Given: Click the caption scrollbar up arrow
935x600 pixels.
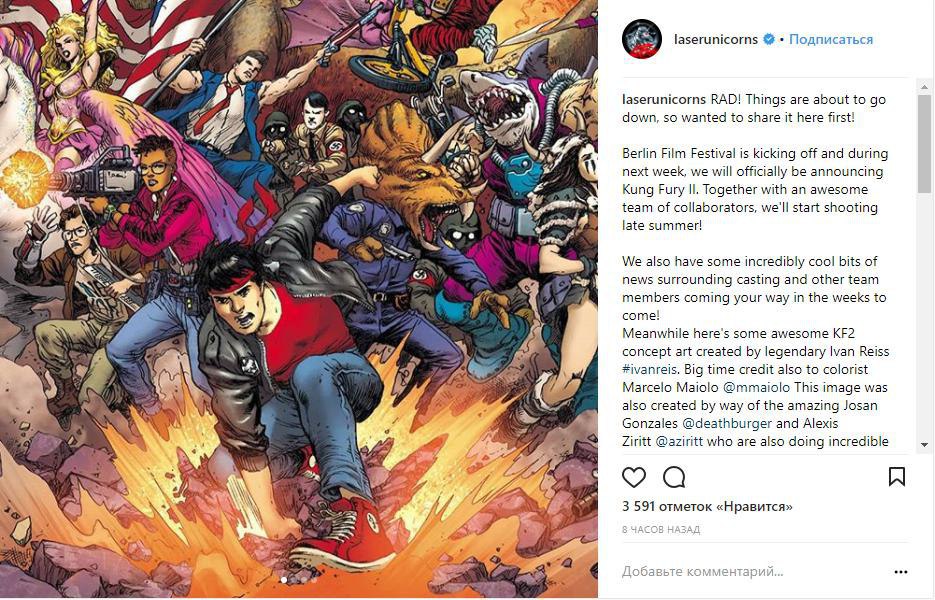Looking at the screenshot, I should pyautogui.click(x=924, y=87).
